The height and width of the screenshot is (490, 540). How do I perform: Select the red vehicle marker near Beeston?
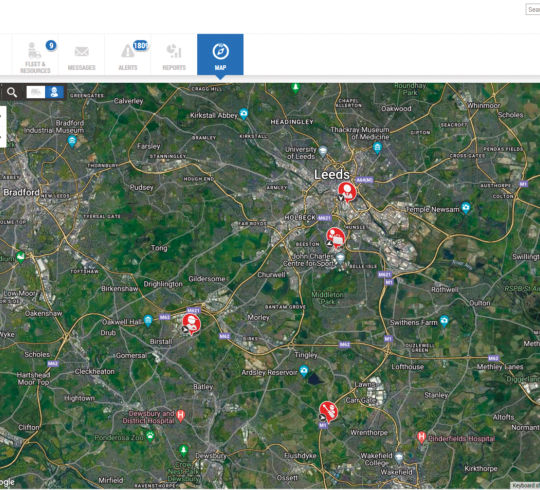click(335, 238)
